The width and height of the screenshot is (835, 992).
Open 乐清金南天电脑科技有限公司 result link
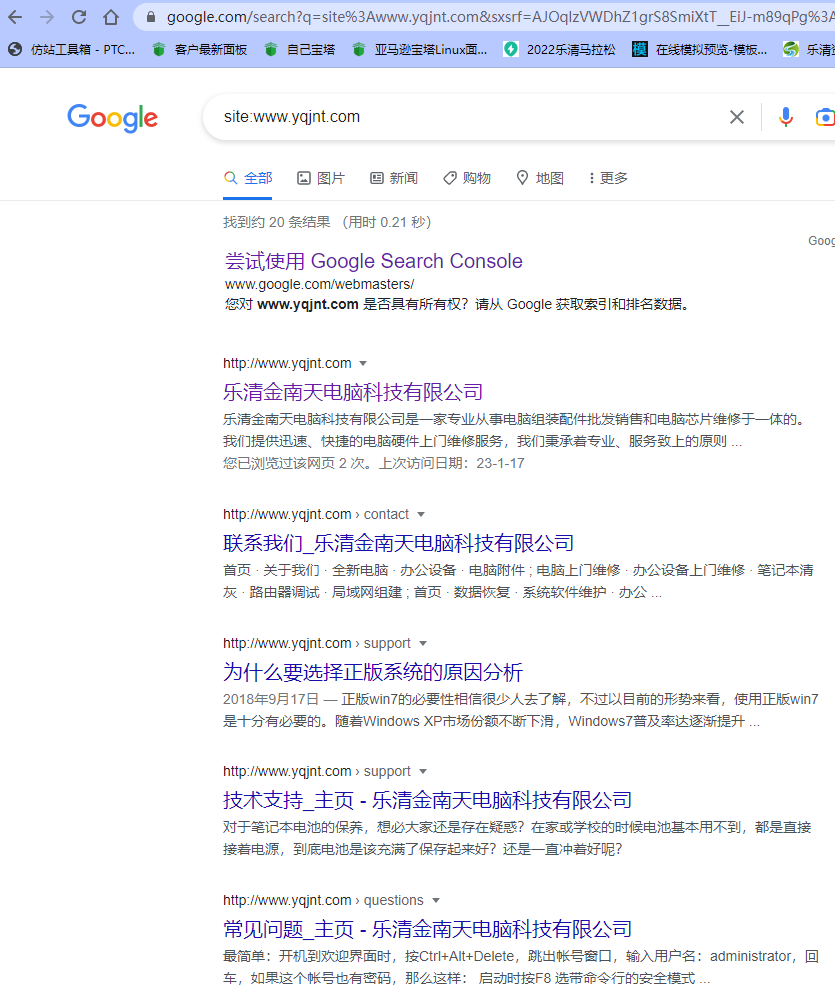(353, 391)
